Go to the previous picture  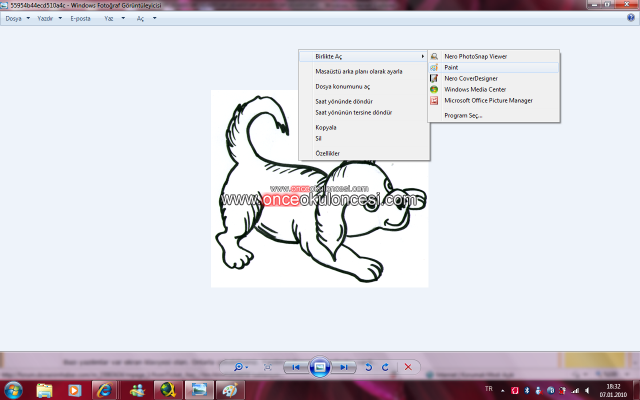pos(297,367)
